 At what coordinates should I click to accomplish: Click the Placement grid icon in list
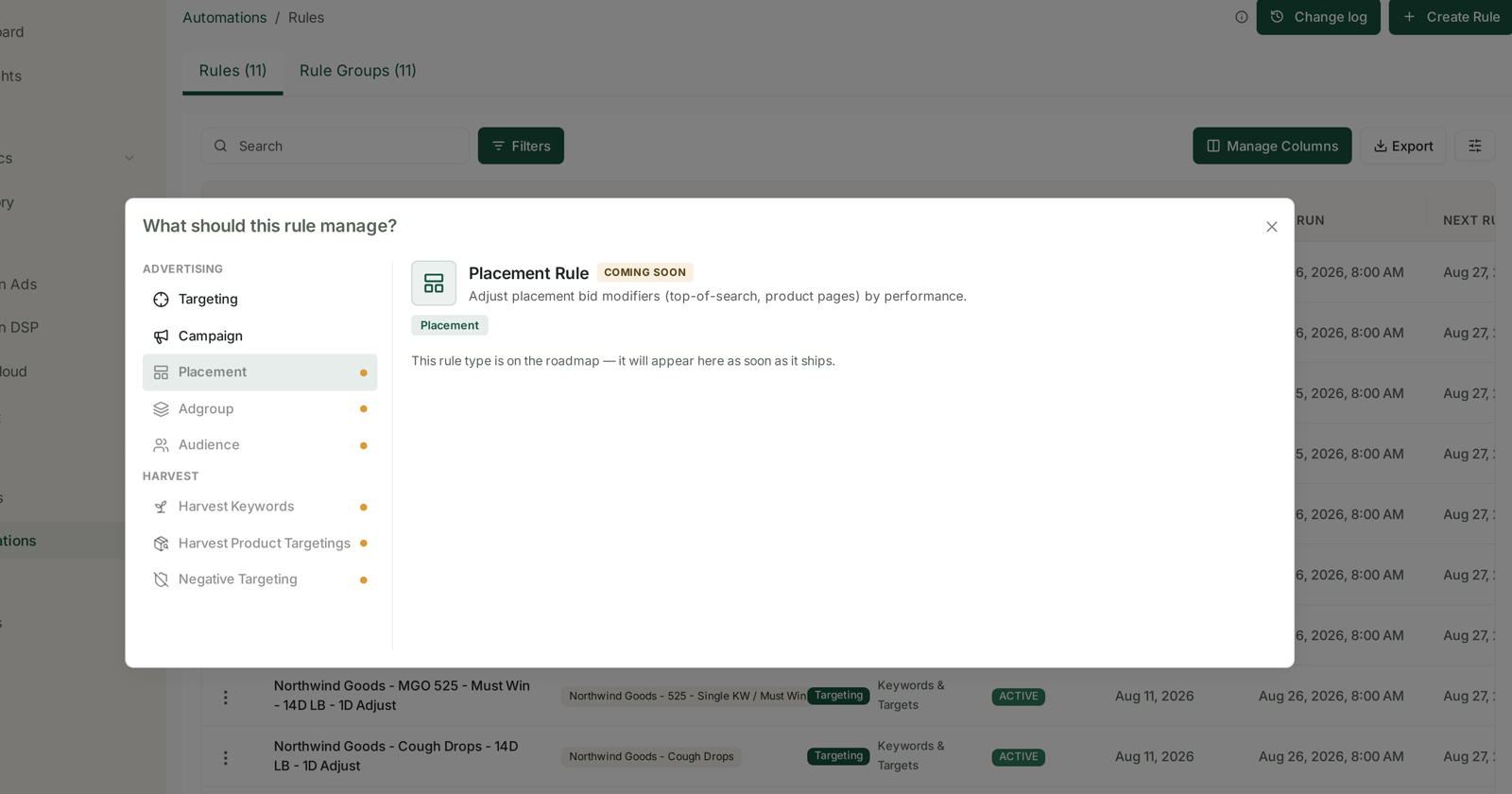162,372
